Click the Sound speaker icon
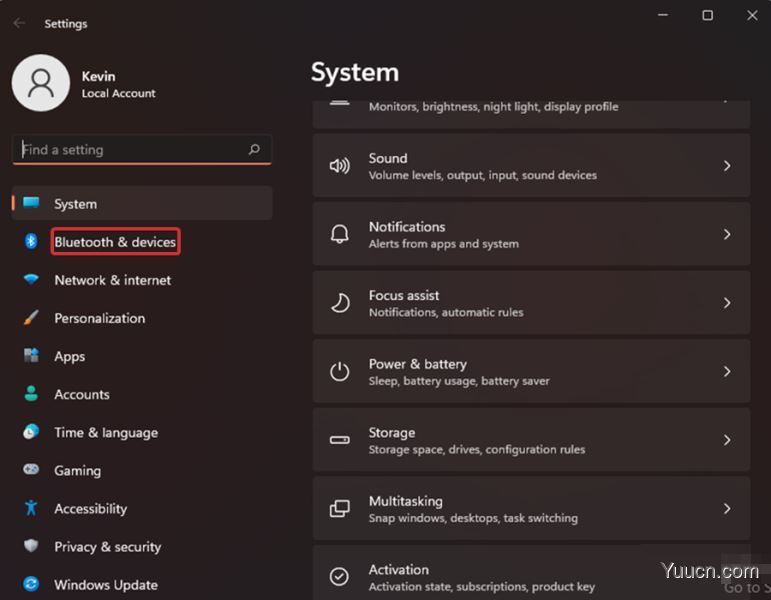The width and height of the screenshot is (771, 600). [340, 166]
